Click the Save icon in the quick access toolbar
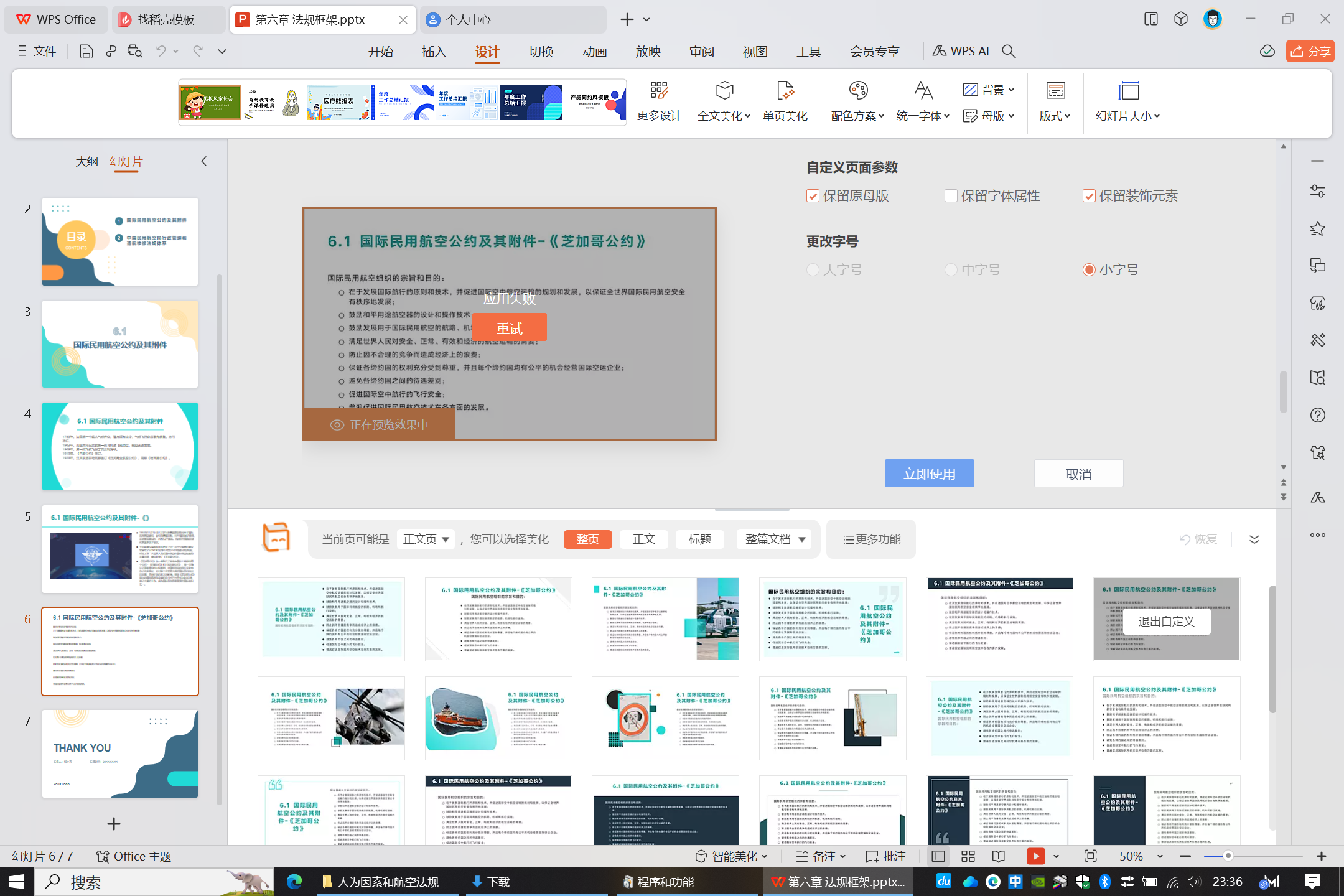Viewport: 1344px width, 896px height. [86, 51]
